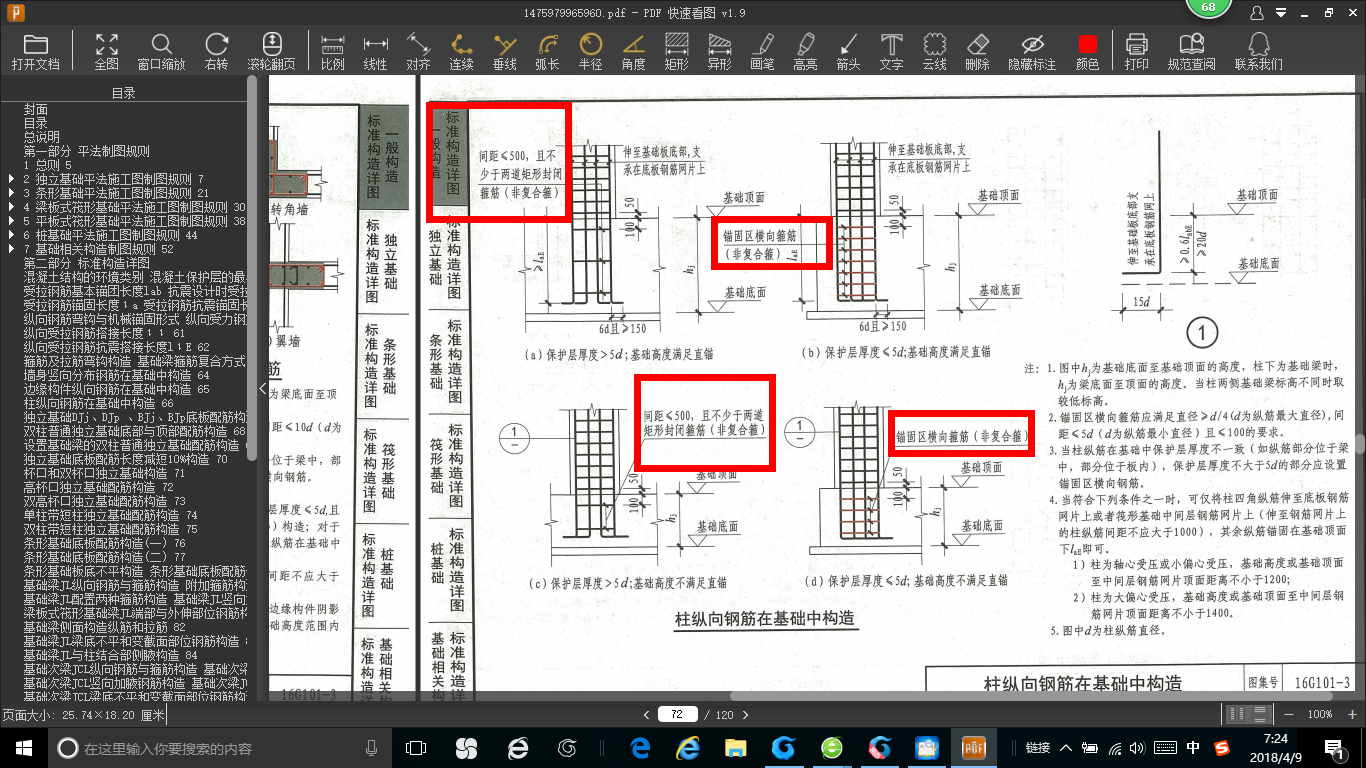Open the account user icon in title bar
The width and height of the screenshot is (1366, 768).
pos(1257,13)
